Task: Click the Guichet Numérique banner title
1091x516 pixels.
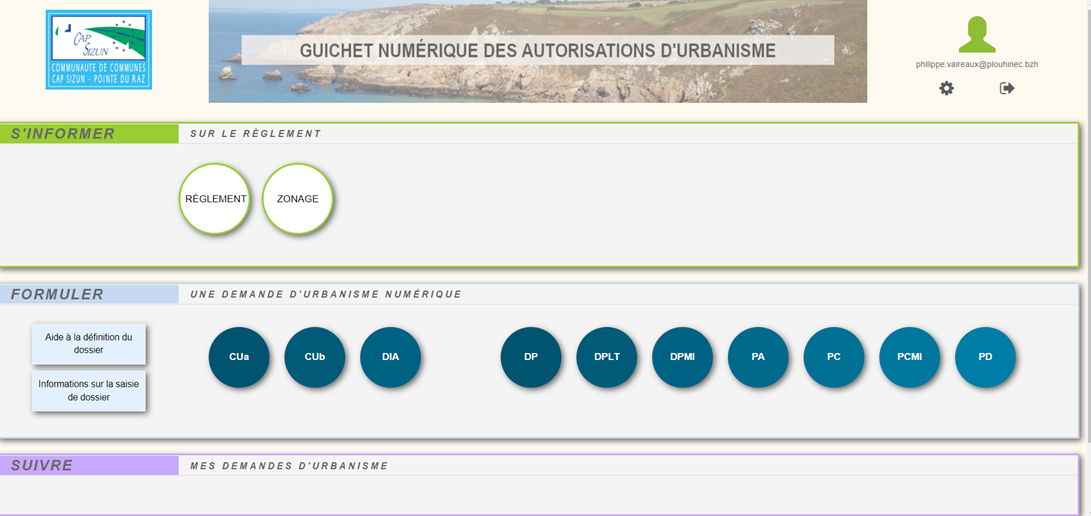Action: point(537,51)
